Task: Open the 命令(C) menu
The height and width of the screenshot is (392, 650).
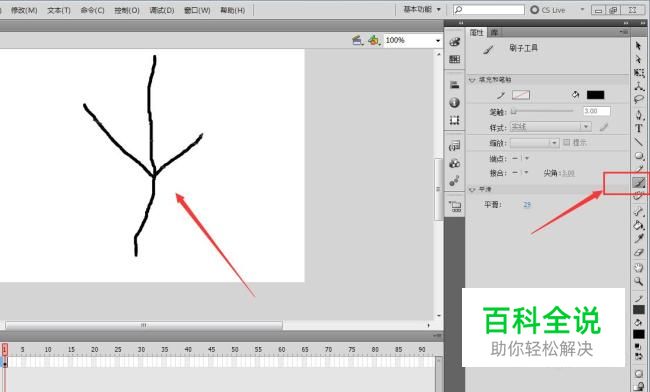Action: [92, 10]
